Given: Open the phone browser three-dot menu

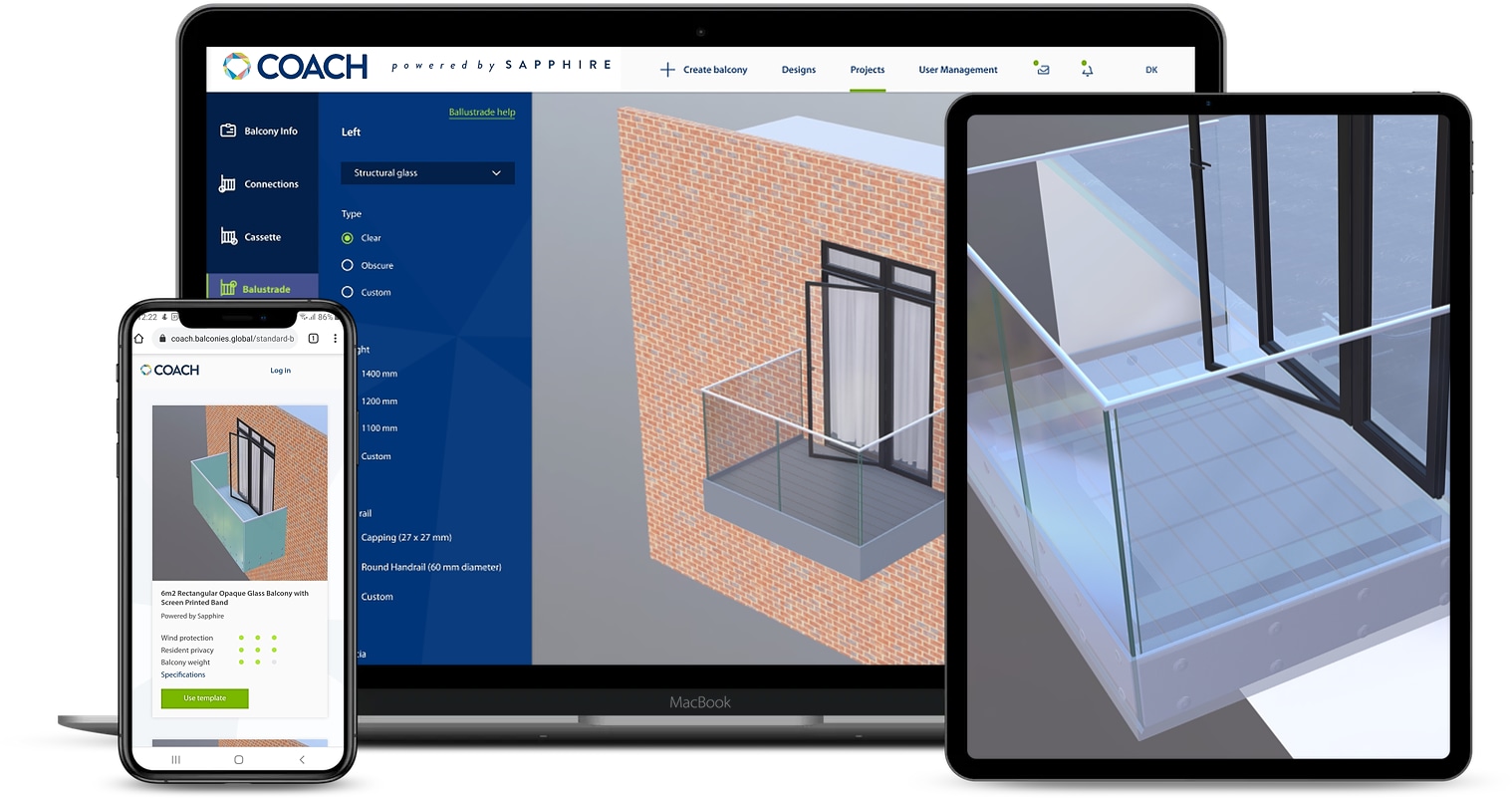Looking at the screenshot, I should 335,339.
